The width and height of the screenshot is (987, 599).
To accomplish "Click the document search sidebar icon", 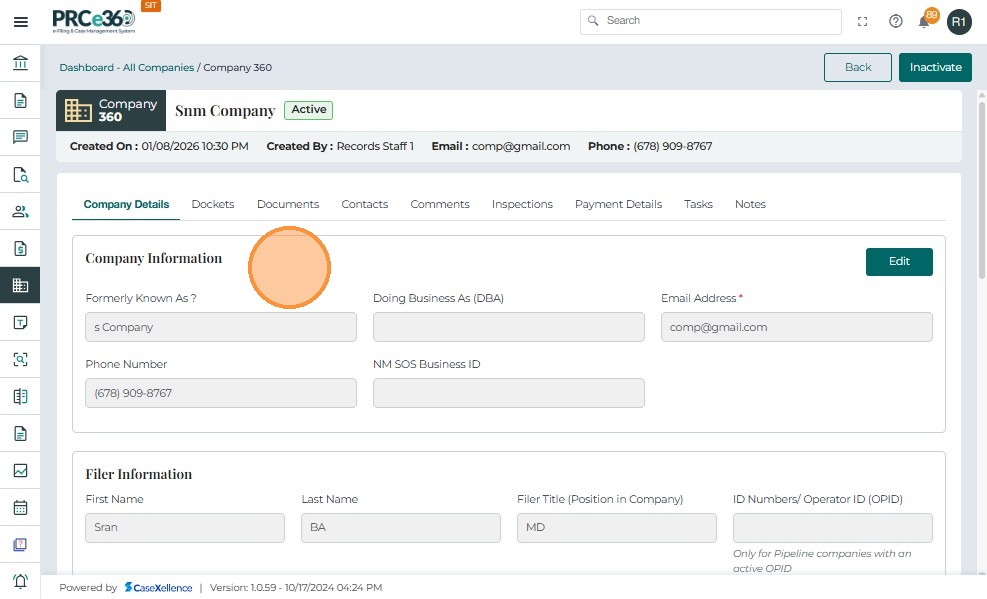I will click(x=20, y=175).
